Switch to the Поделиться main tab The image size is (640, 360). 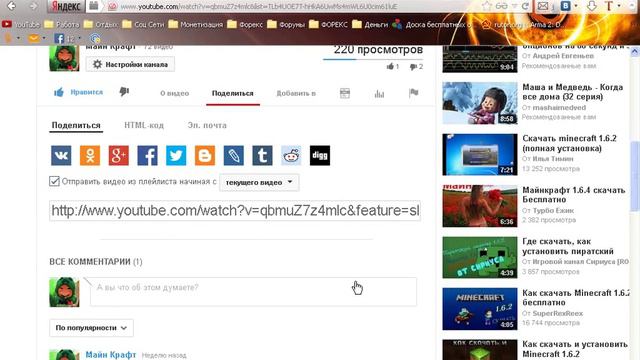[x=233, y=93]
